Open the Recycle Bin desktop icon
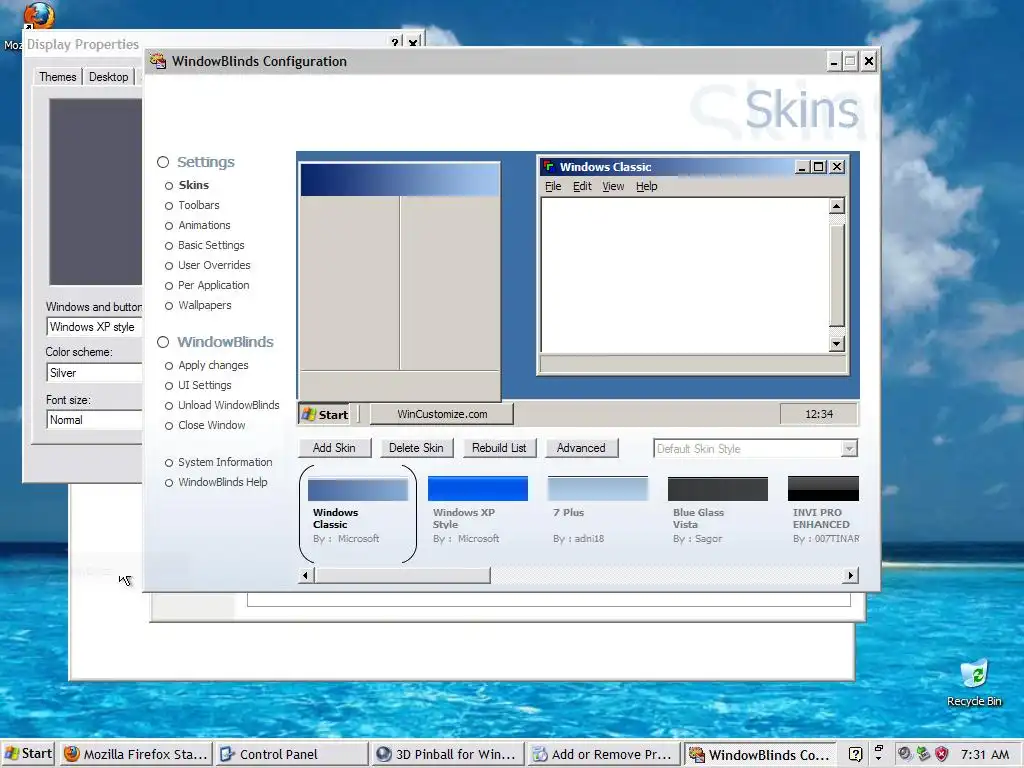Screen dimensions: 1024x768 (x=974, y=682)
